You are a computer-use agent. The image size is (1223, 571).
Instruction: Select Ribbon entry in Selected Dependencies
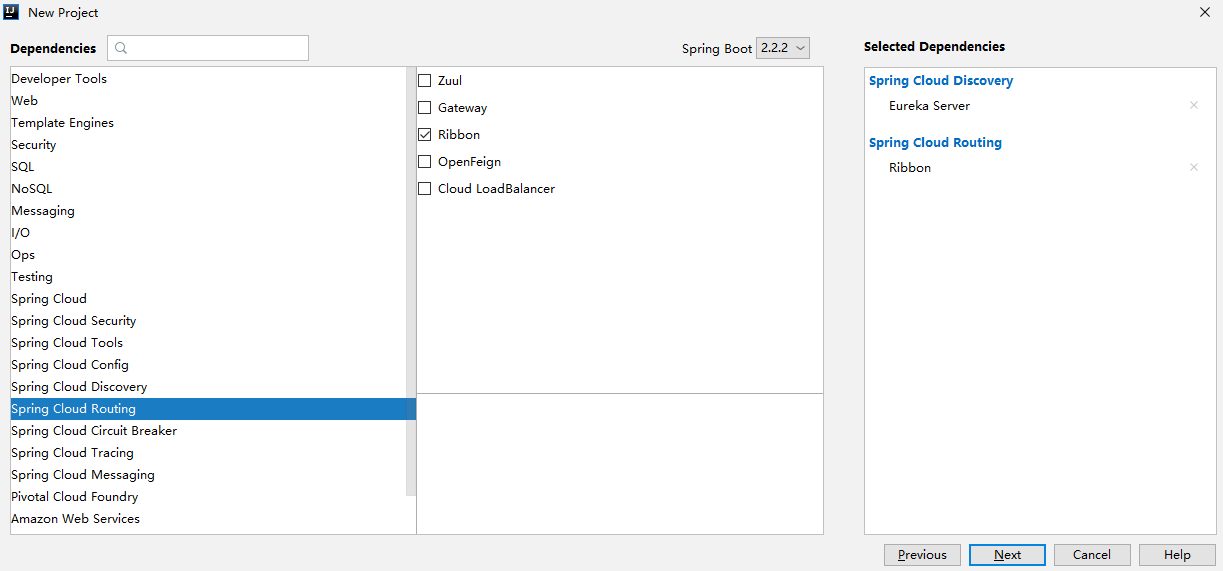910,167
